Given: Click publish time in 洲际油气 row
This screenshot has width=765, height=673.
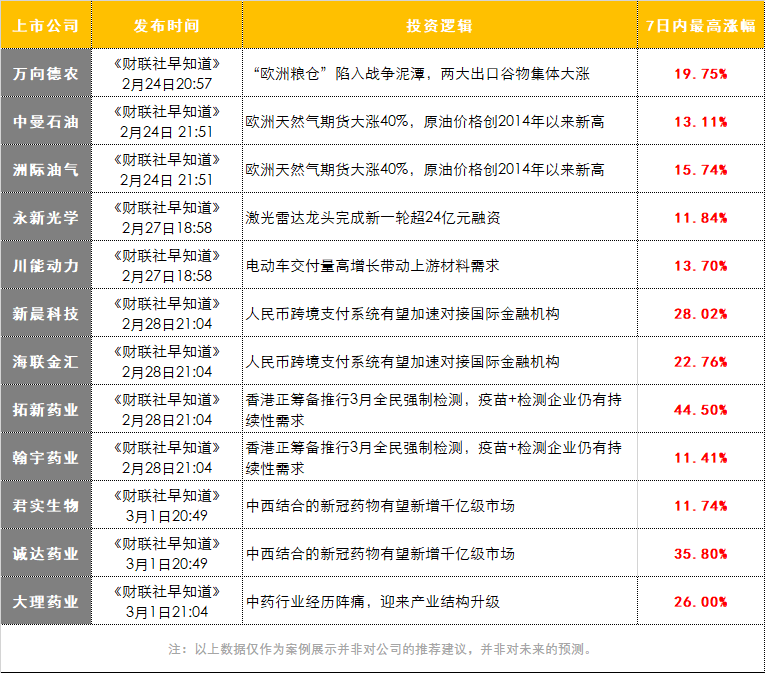Looking at the screenshot, I should pos(167,170).
